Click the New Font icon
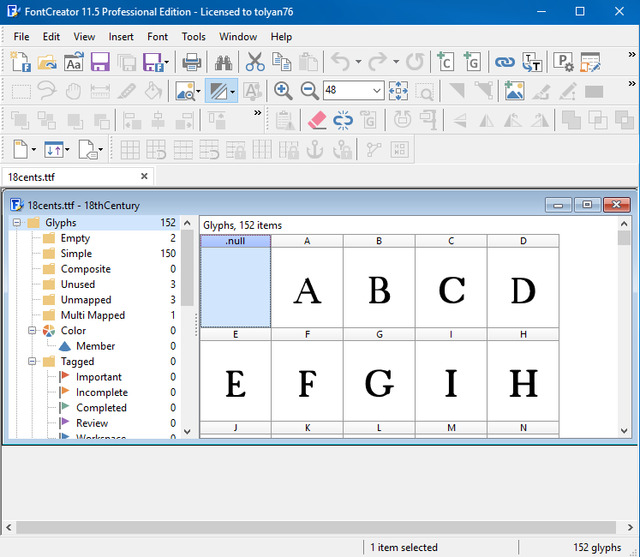 point(20,62)
